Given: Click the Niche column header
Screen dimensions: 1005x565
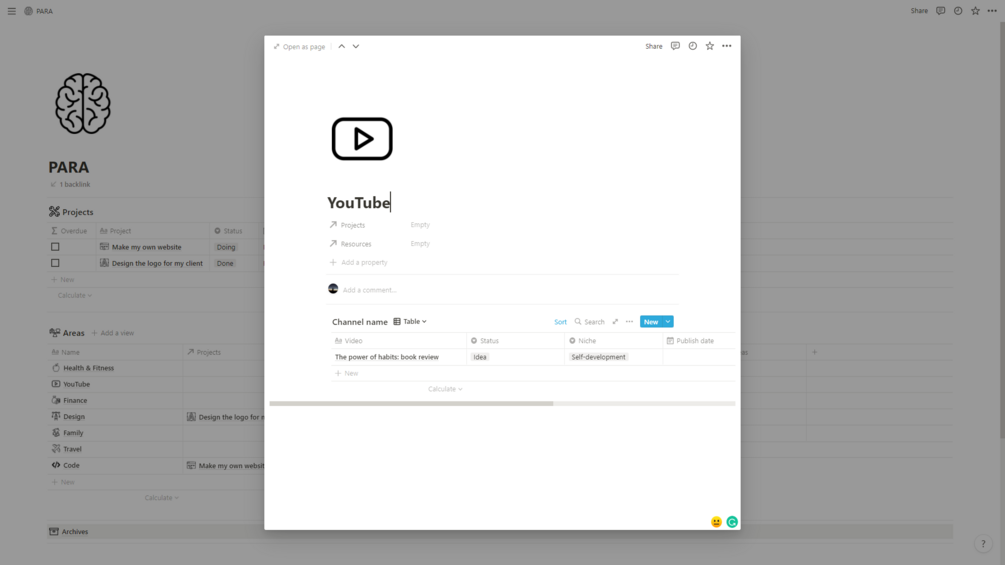Looking at the screenshot, I should [613, 341].
